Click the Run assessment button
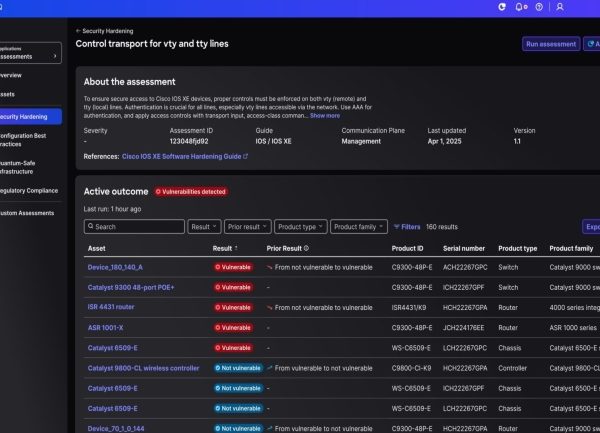The height and width of the screenshot is (433, 600). click(x=551, y=44)
